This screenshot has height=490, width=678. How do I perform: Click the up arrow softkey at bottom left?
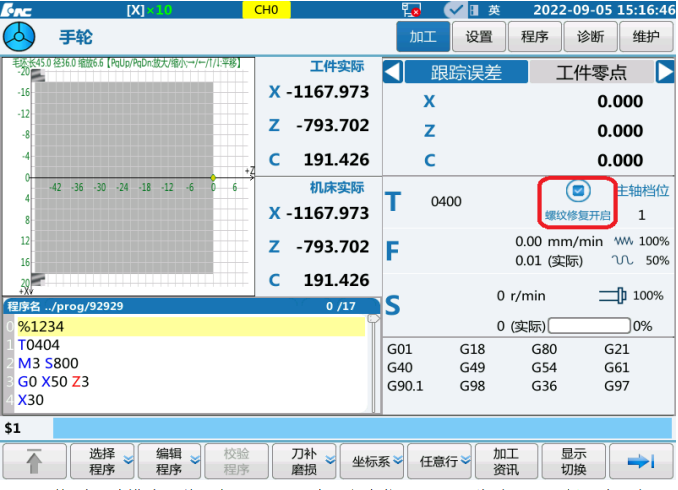[35, 461]
